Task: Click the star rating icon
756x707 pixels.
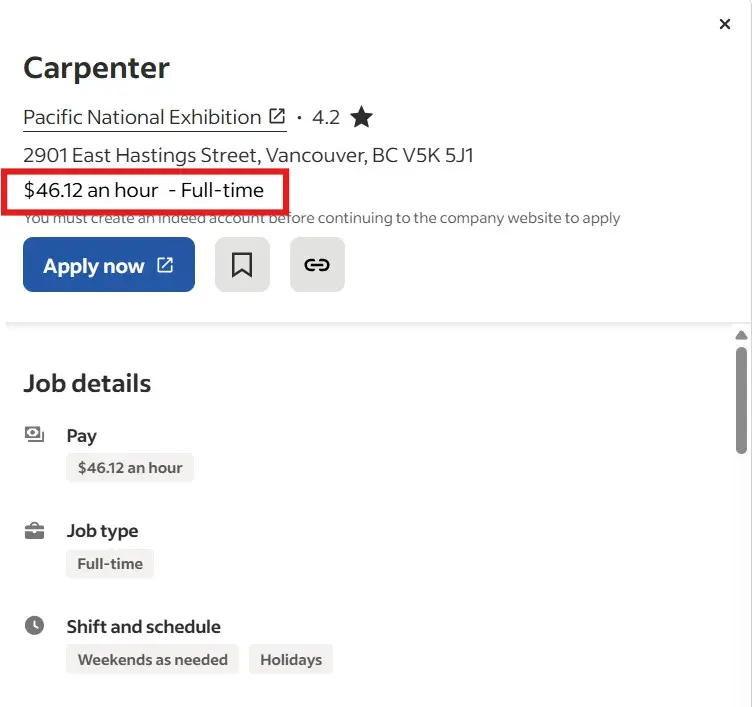Action: click(361, 118)
